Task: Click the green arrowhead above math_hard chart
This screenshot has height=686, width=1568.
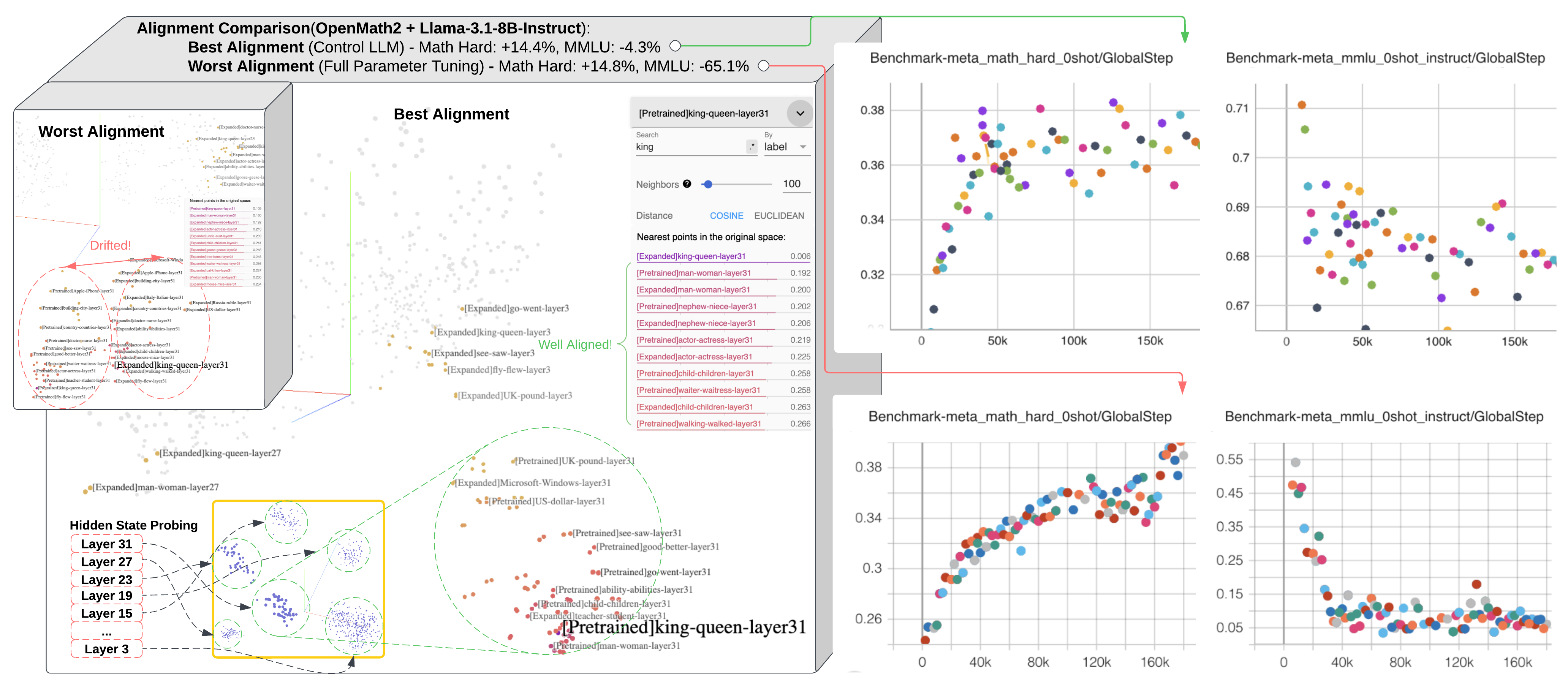Action: click(1185, 36)
